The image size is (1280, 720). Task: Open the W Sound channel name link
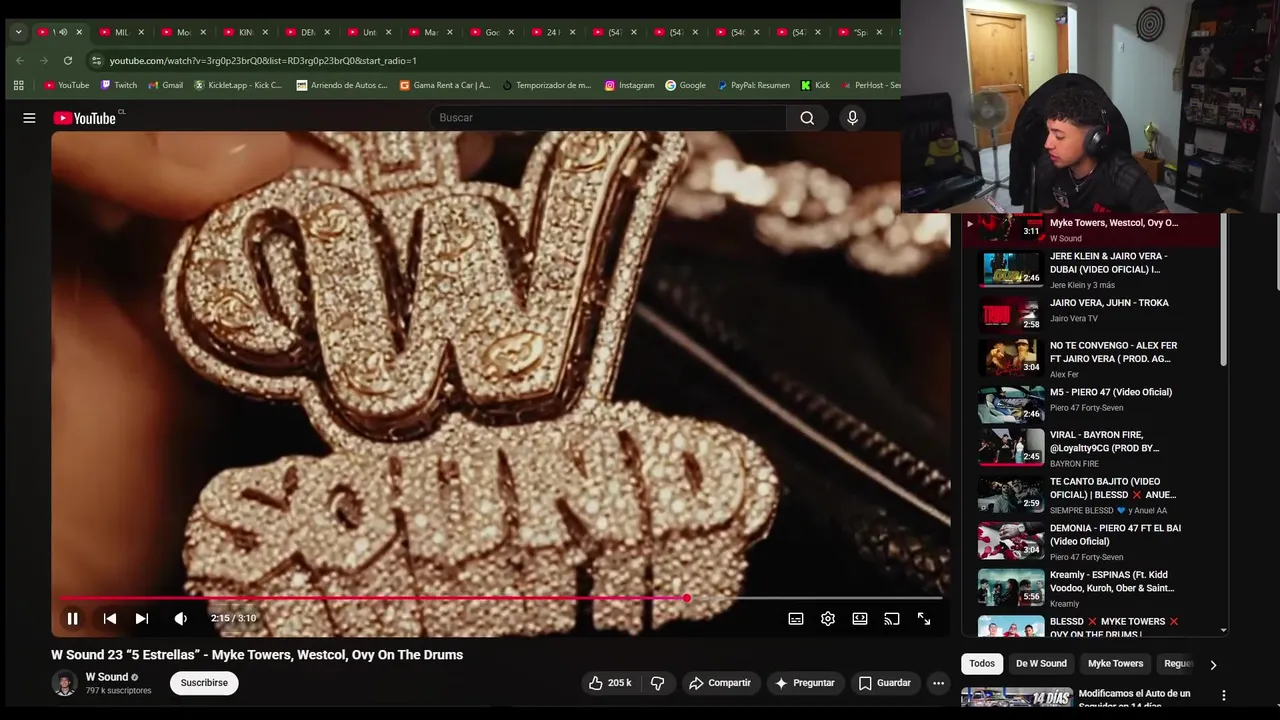pos(107,677)
